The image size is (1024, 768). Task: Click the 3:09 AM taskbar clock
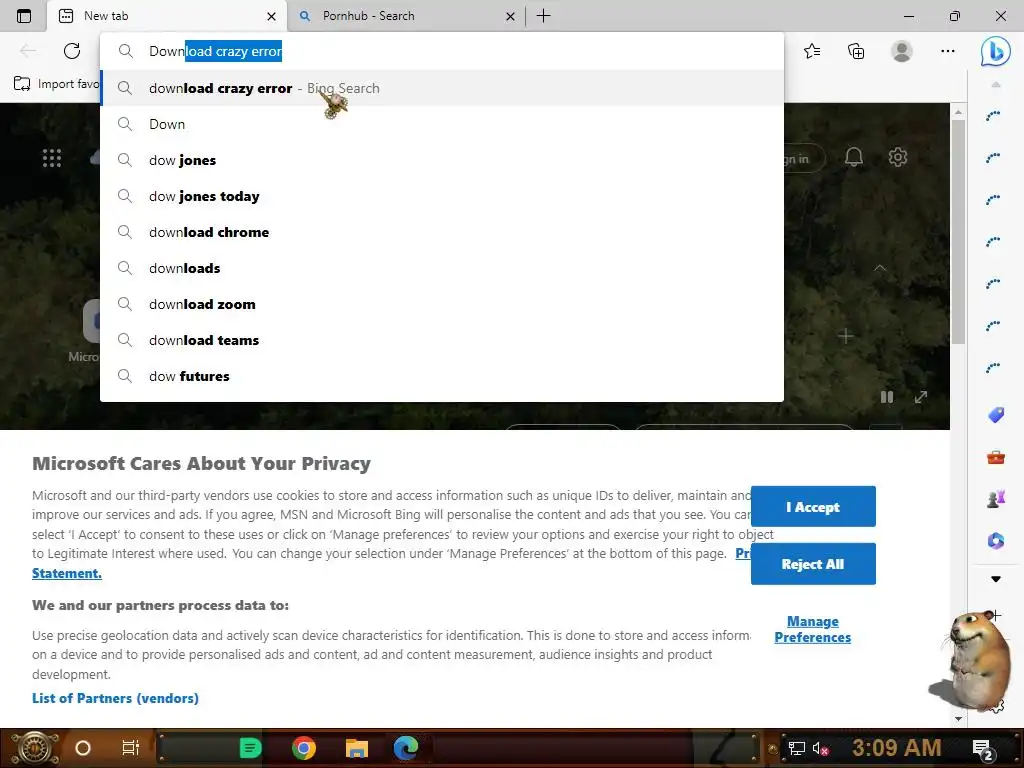pyautogui.click(x=896, y=748)
